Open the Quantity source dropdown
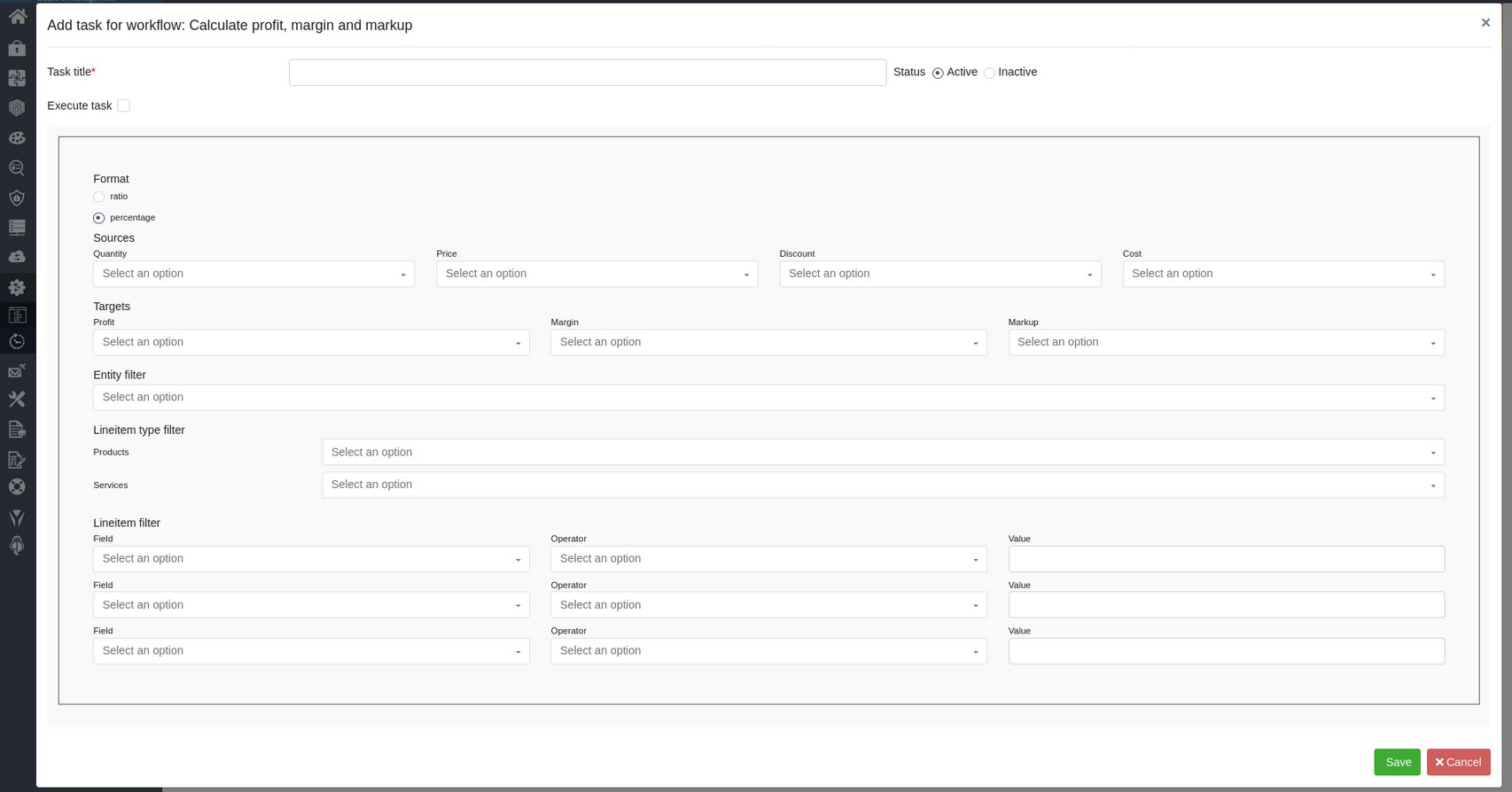Screen dimensions: 1512x792 [x=253, y=274]
